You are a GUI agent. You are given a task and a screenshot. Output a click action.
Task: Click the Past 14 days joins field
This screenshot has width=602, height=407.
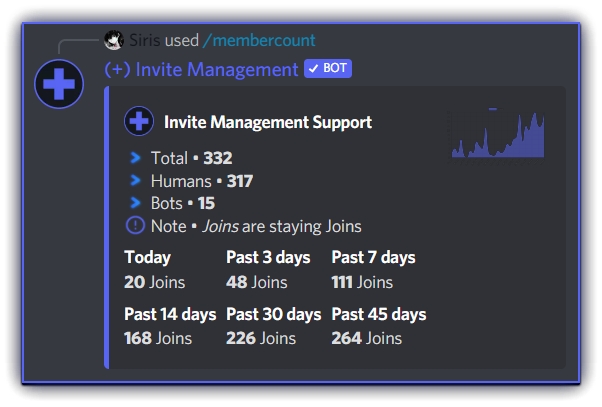point(170,326)
